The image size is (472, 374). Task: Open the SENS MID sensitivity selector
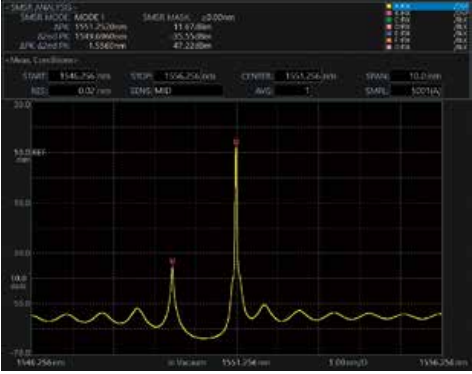click(x=176, y=91)
